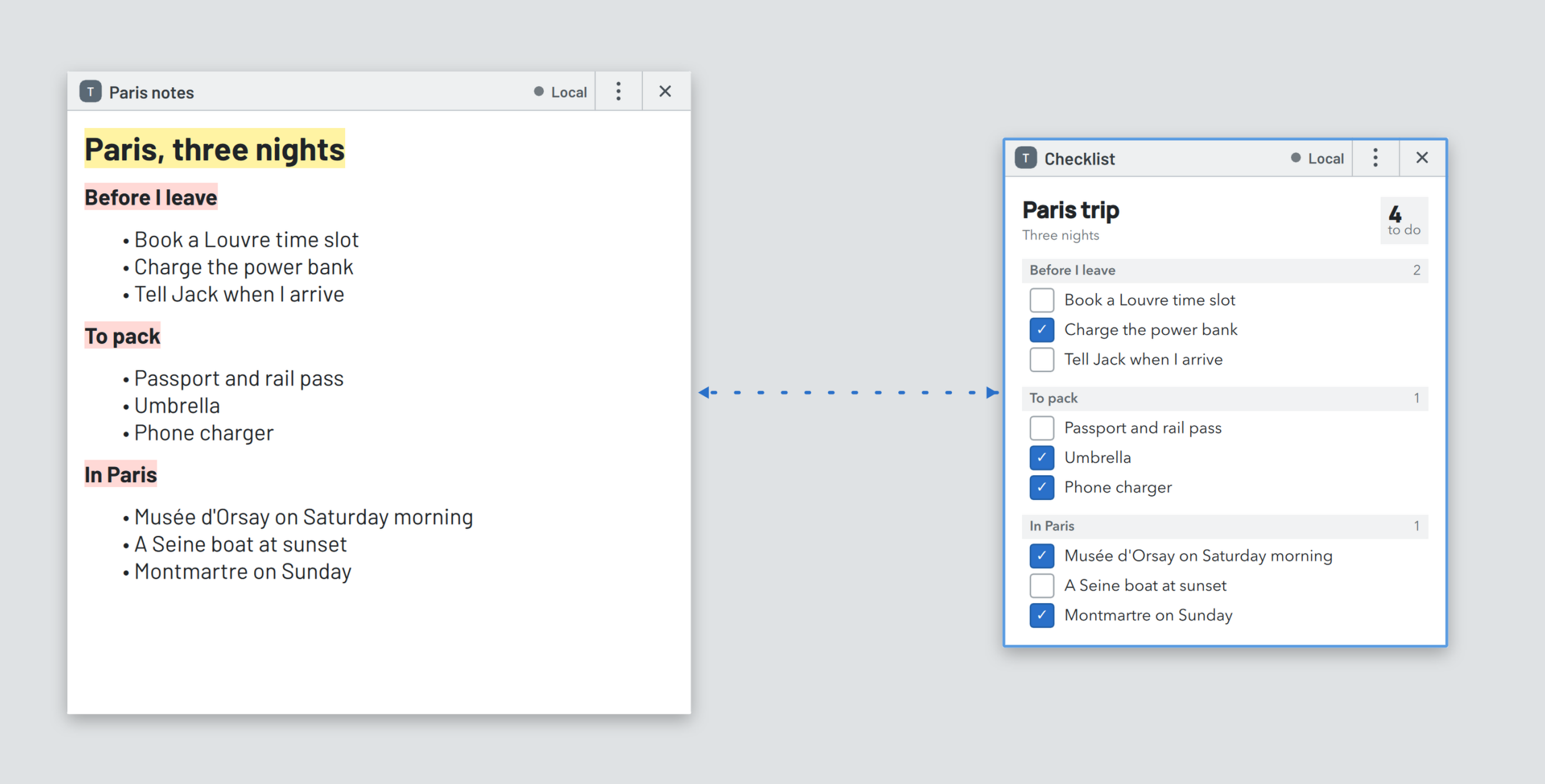The image size is (1545, 784).
Task: Check the A Seine boat at sunset checkbox
Action: pos(1042,585)
